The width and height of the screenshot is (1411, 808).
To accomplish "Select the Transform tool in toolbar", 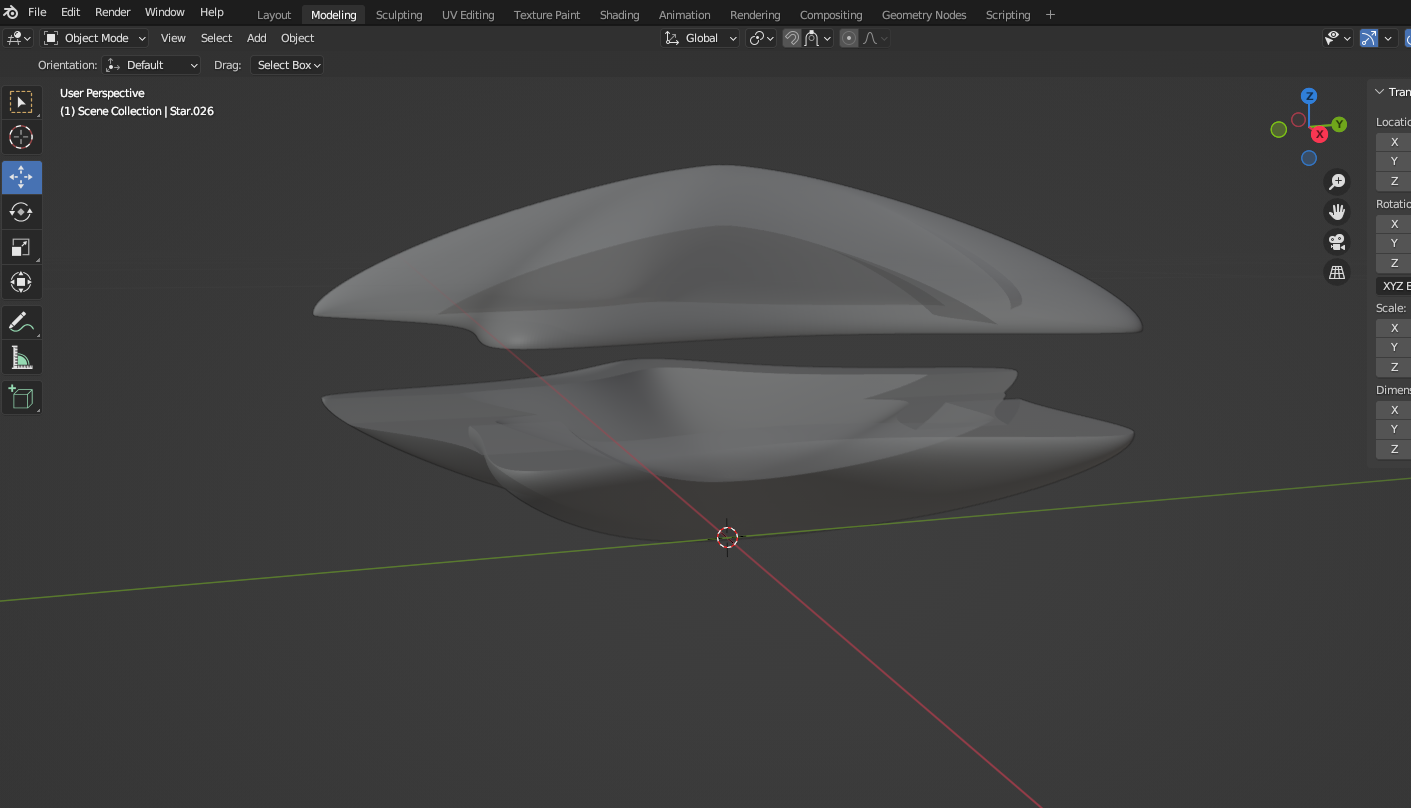I will [21, 282].
